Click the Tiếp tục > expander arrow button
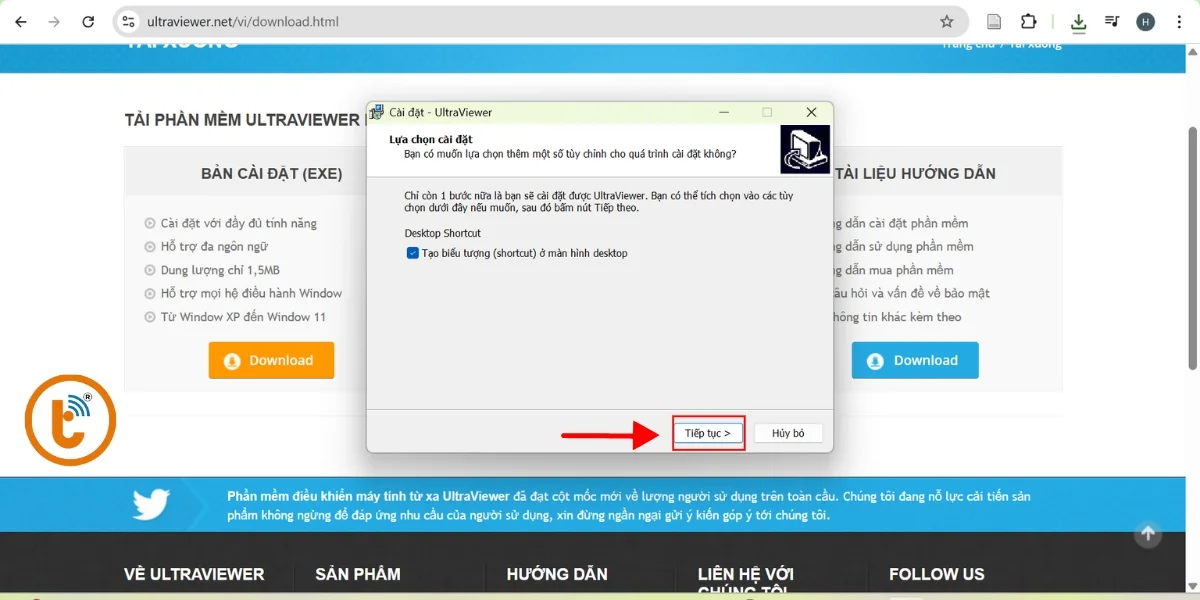This screenshot has height=600, width=1200. [x=708, y=432]
